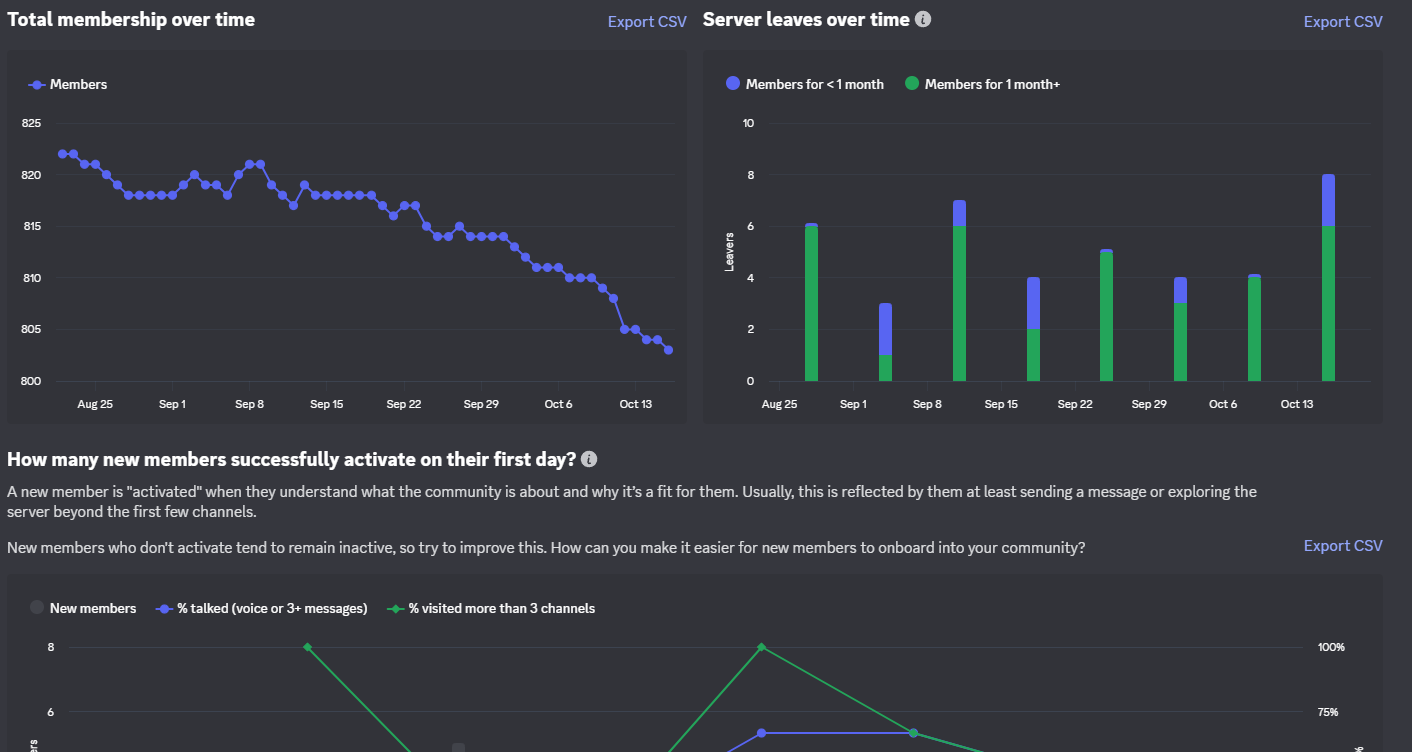The image size is (1412, 752).
Task: Click green Members for 1 month+ legend dot
Action: pyautogui.click(x=912, y=85)
